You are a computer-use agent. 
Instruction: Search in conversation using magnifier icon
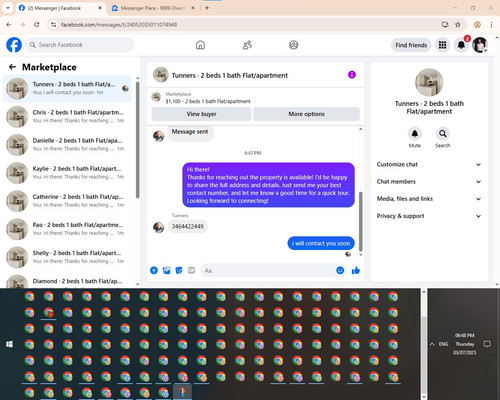pos(443,134)
